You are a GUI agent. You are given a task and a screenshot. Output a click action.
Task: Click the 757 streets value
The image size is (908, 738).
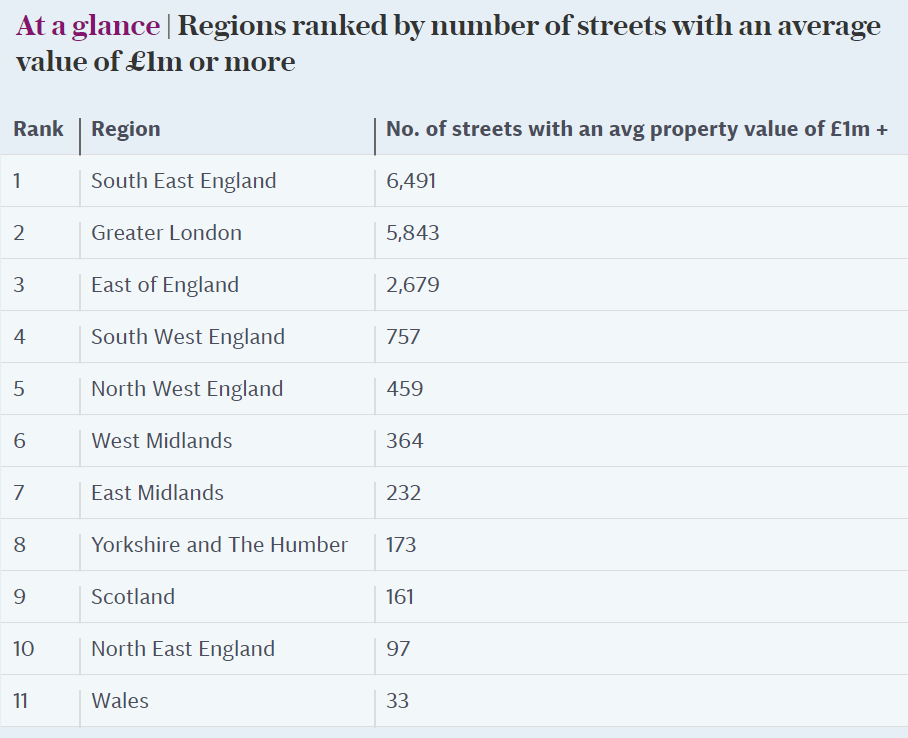403,337
